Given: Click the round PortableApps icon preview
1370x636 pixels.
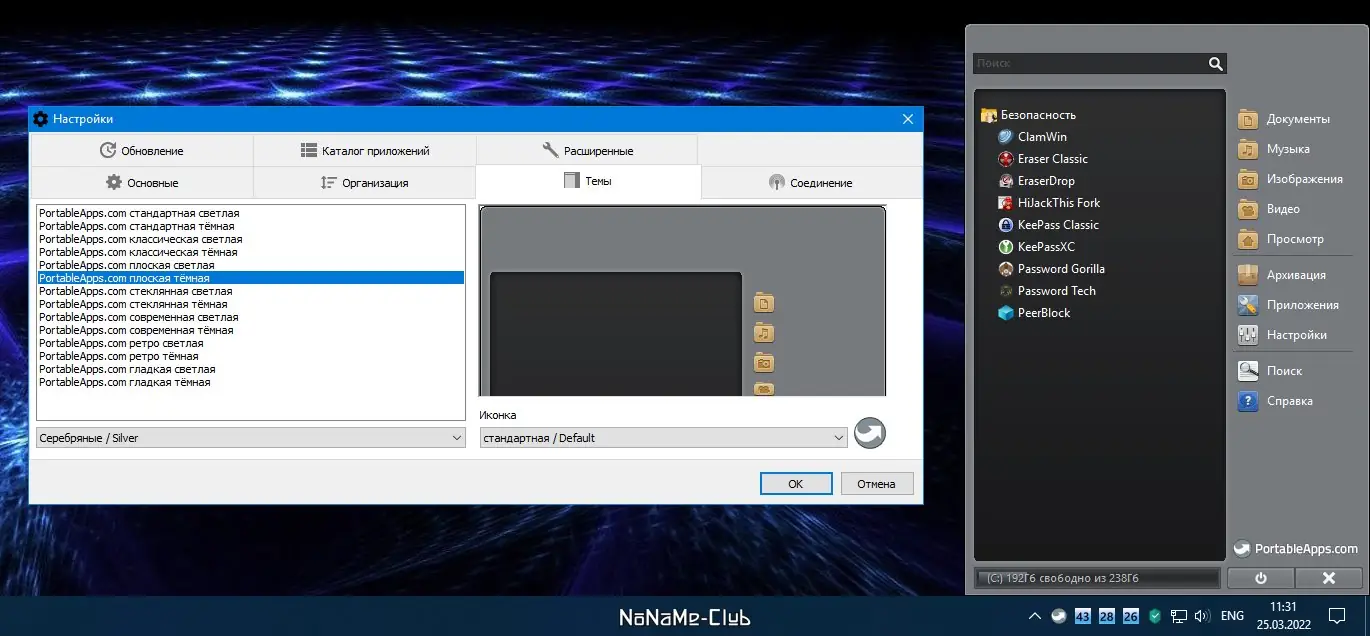Looking at the screenshot, I should (870, 433).
